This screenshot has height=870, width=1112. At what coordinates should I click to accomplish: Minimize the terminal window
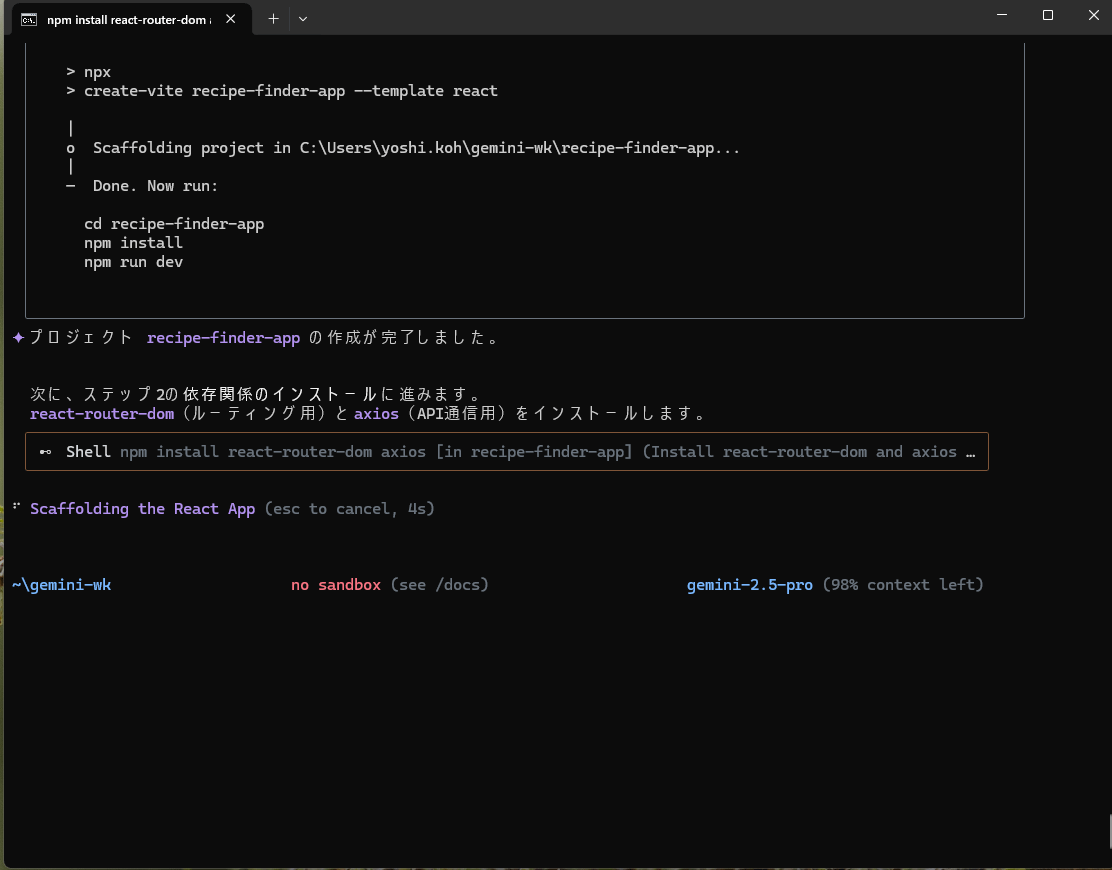click(1001, 15)
